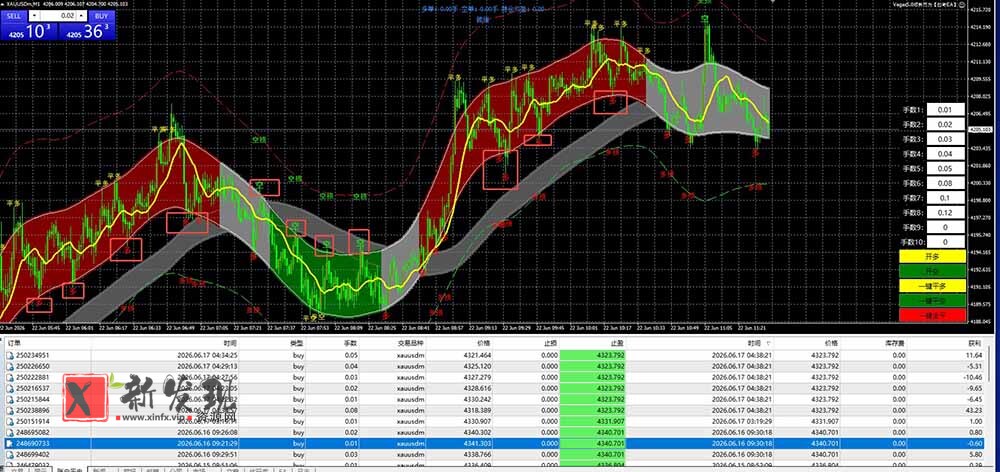The image size is (1000, 472).
Task: Click the order icon beside 250234951
Action: 10,355
